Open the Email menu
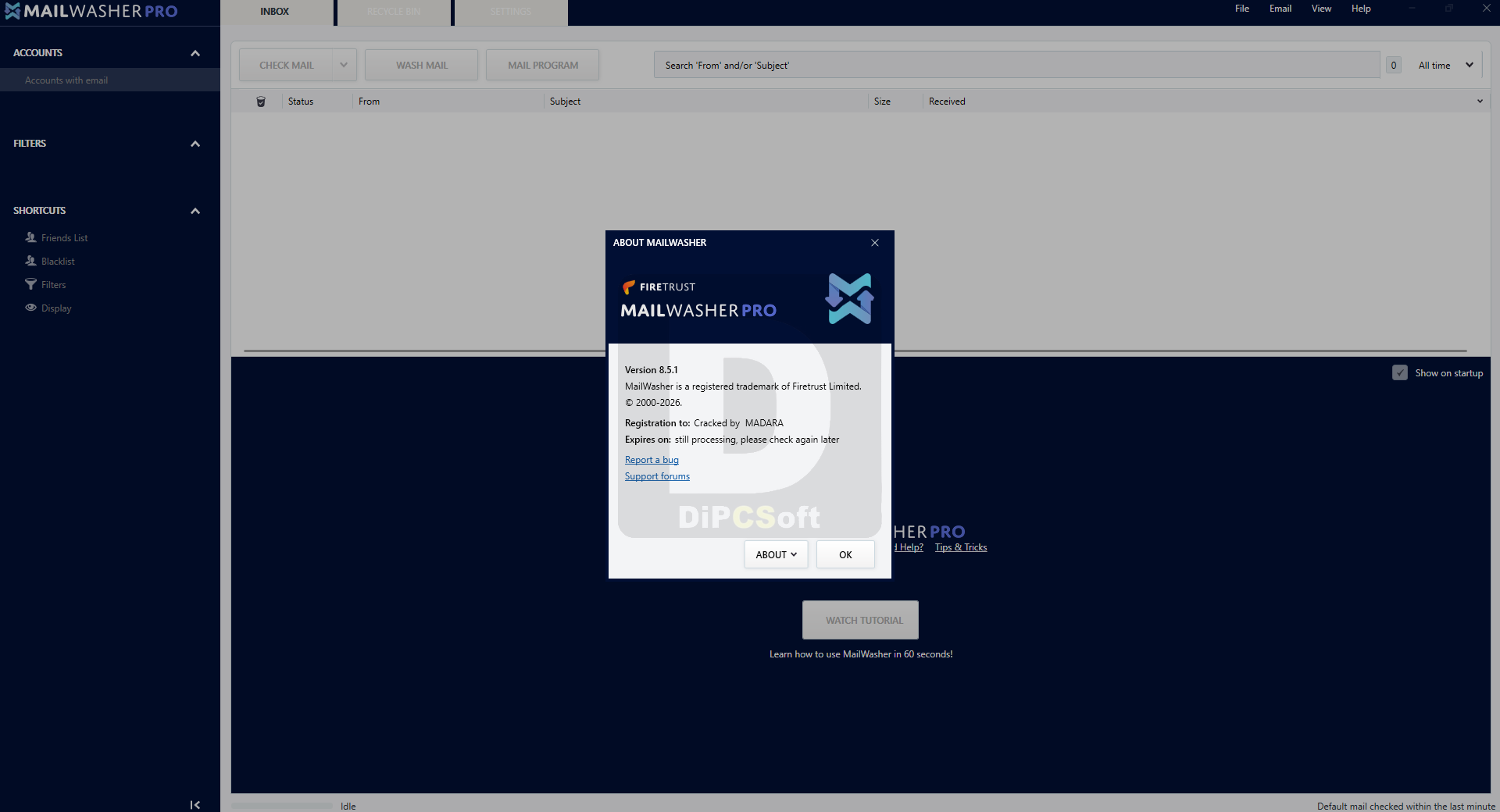The width and height of the screenshot is (1500, 812). 1280,9
